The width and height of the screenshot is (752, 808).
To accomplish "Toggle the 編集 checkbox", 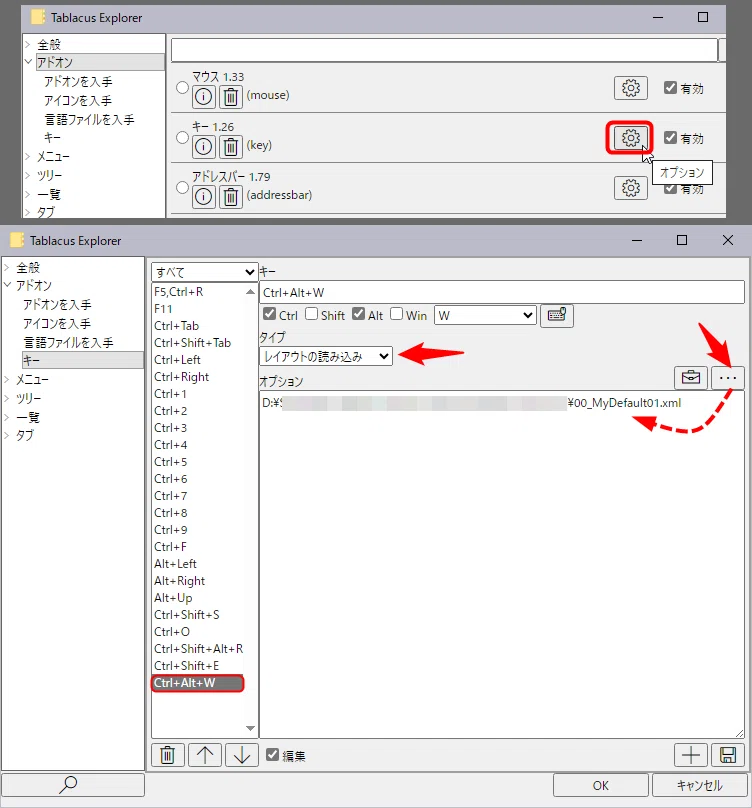I will pos(272,754).
